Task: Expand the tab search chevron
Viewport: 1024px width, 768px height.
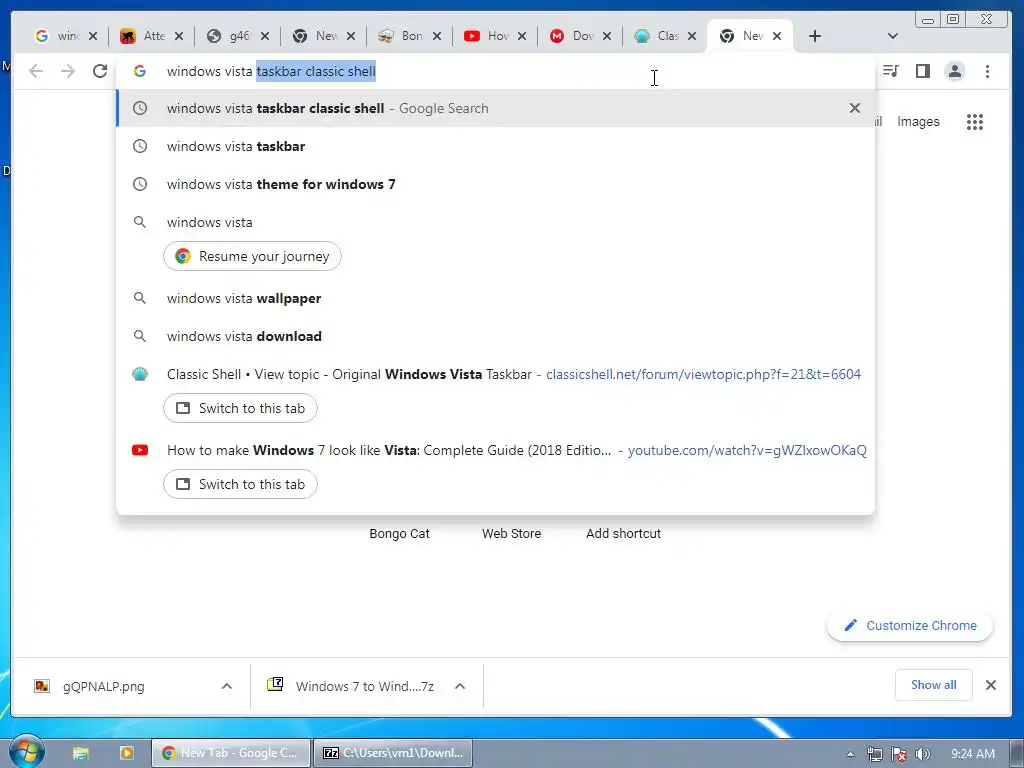Action: pyautogui.click(x=893, y=36)
